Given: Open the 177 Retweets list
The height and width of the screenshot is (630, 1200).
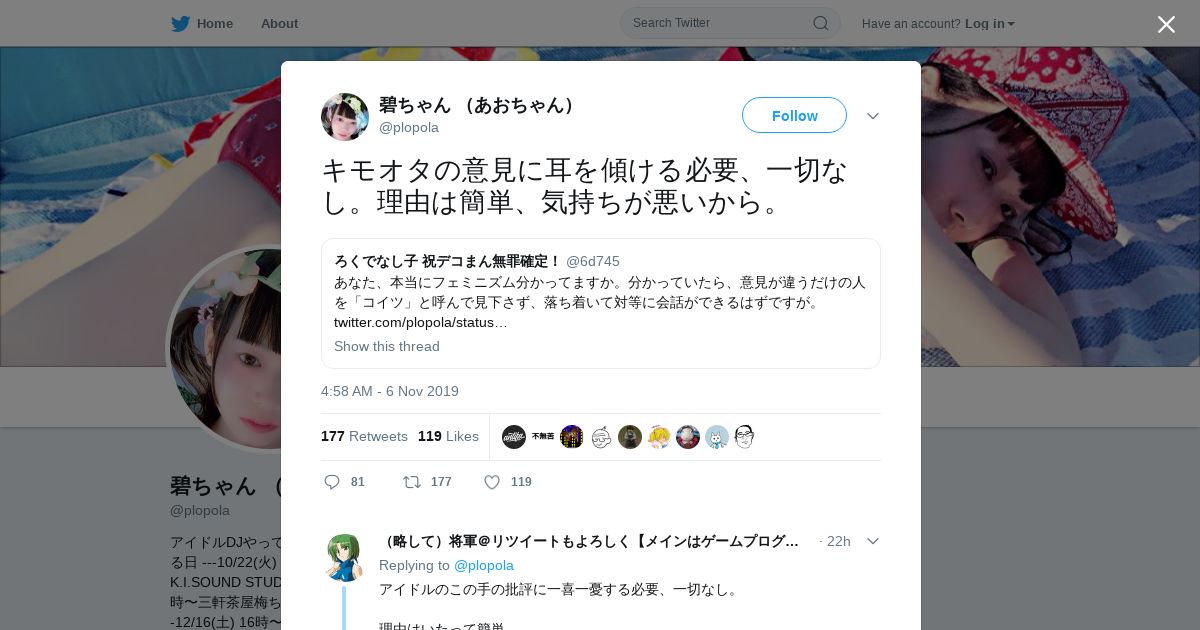Looking at the screenshot, I should pyautogui.click(x=364, y=436).
